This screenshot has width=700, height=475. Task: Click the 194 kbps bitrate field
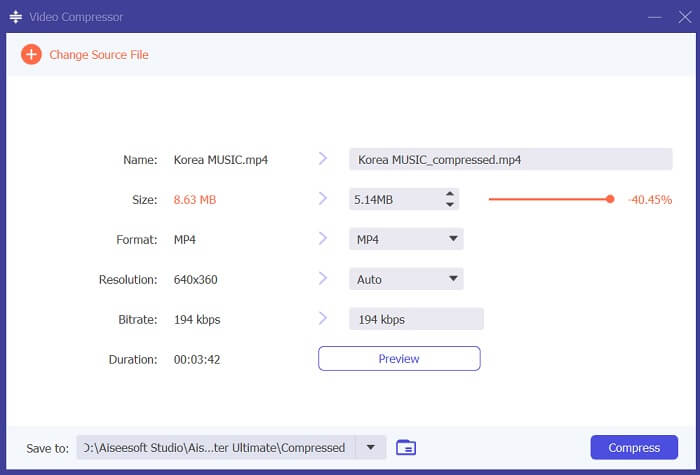(x=415, y=319)
